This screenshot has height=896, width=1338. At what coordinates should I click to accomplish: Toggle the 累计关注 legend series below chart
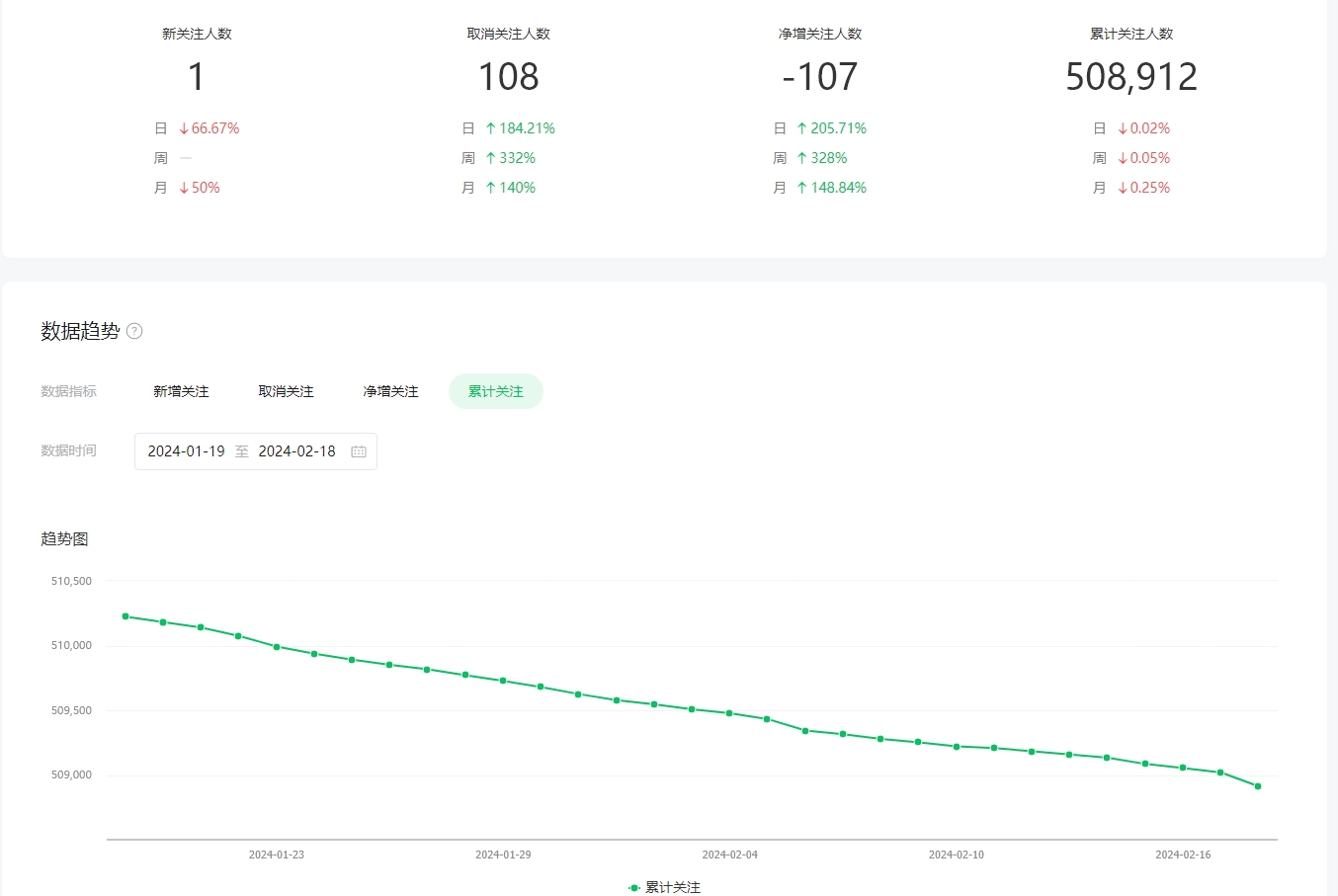[x=664, y=887]
